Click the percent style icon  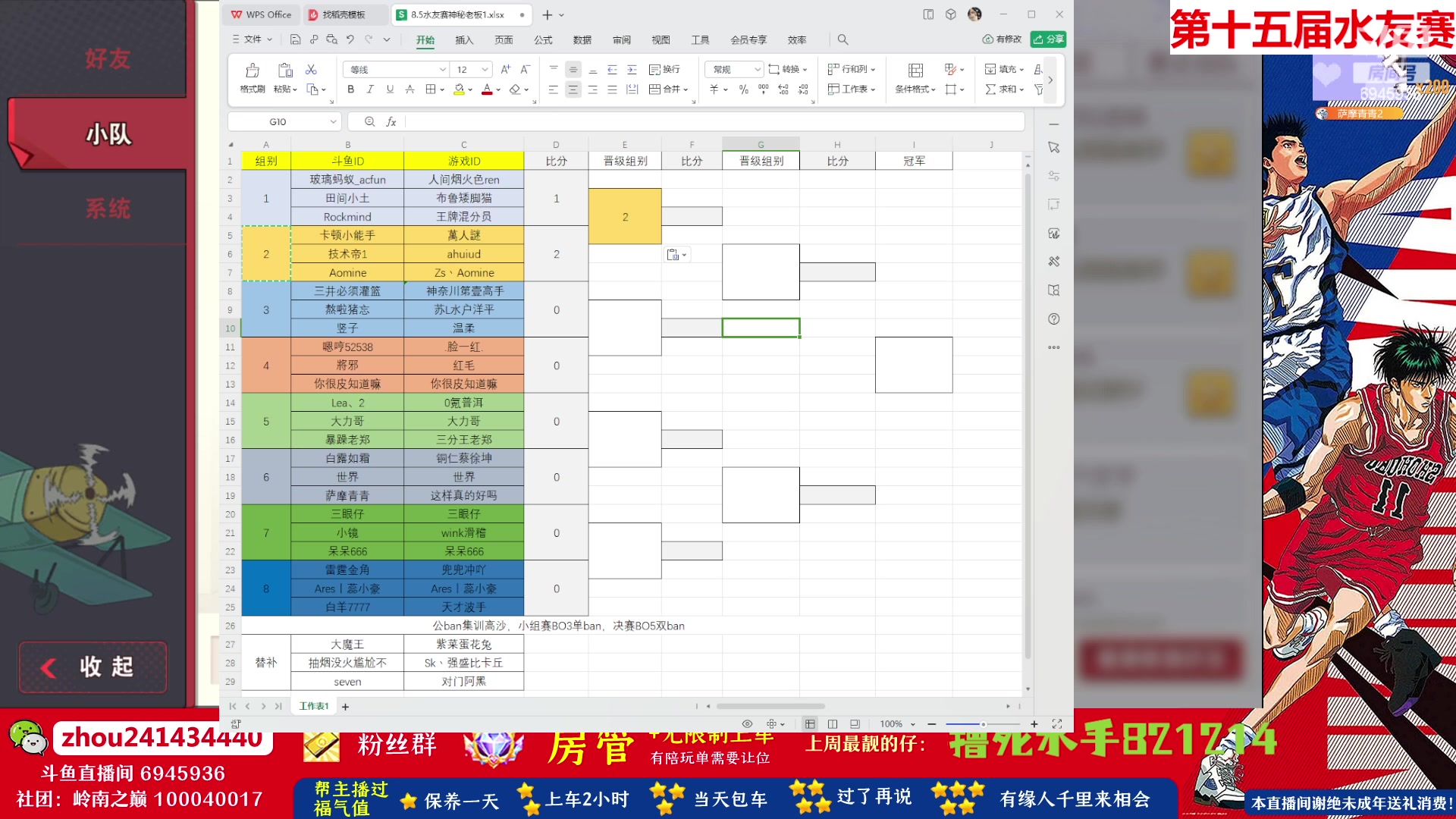744,89
